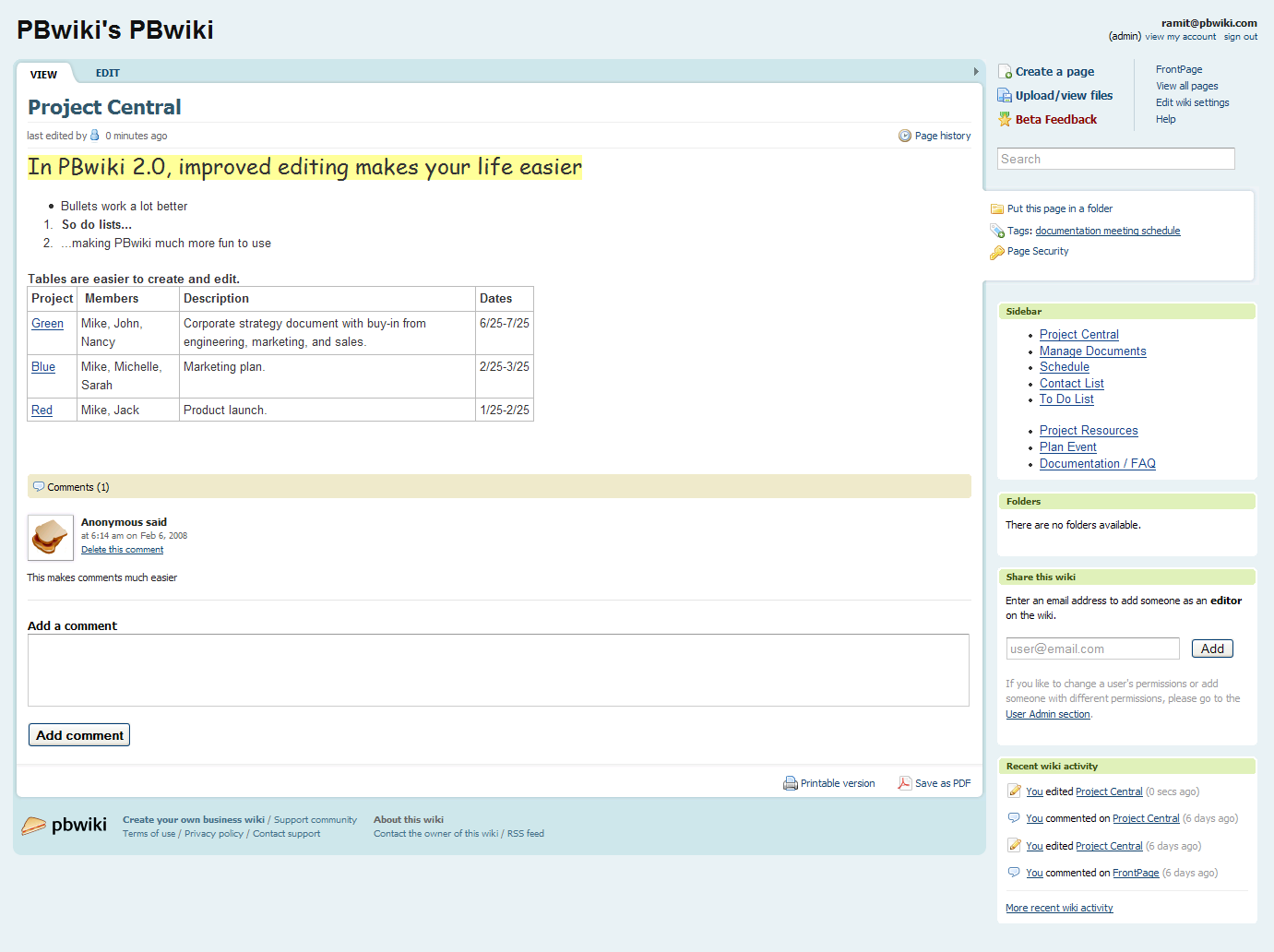Open the FrontPage link in top menu
Viewport: 1274px width, 952px height.
[x=1179, y=69]
